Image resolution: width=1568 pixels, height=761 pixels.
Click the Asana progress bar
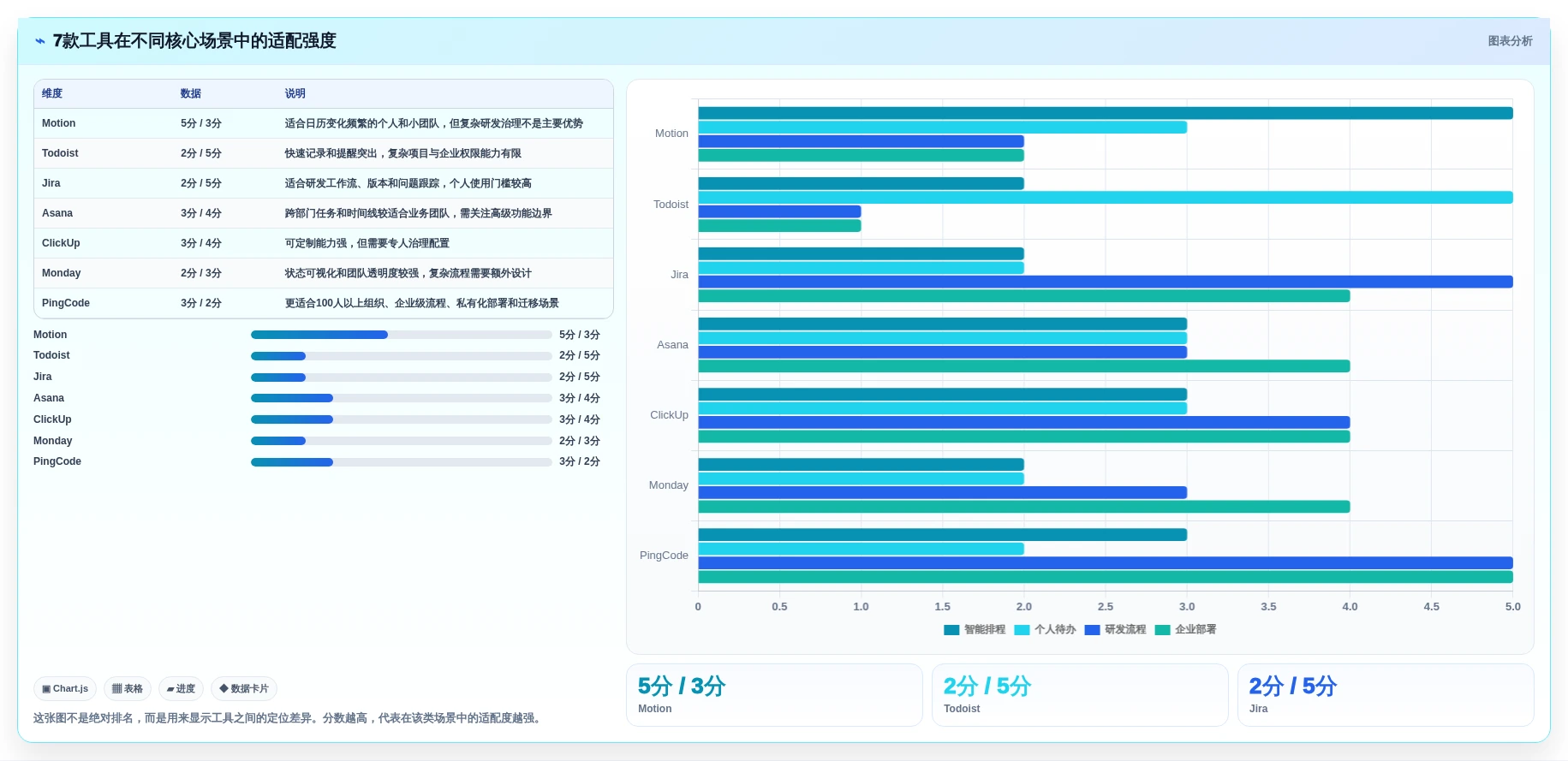point(401,398)
